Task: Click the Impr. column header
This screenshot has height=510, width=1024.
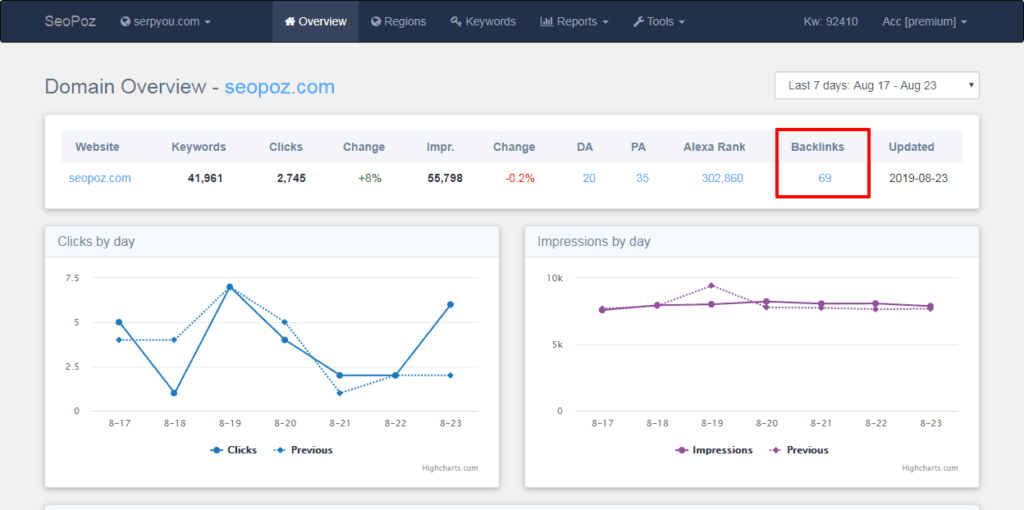Action: (x=440, y=147)
